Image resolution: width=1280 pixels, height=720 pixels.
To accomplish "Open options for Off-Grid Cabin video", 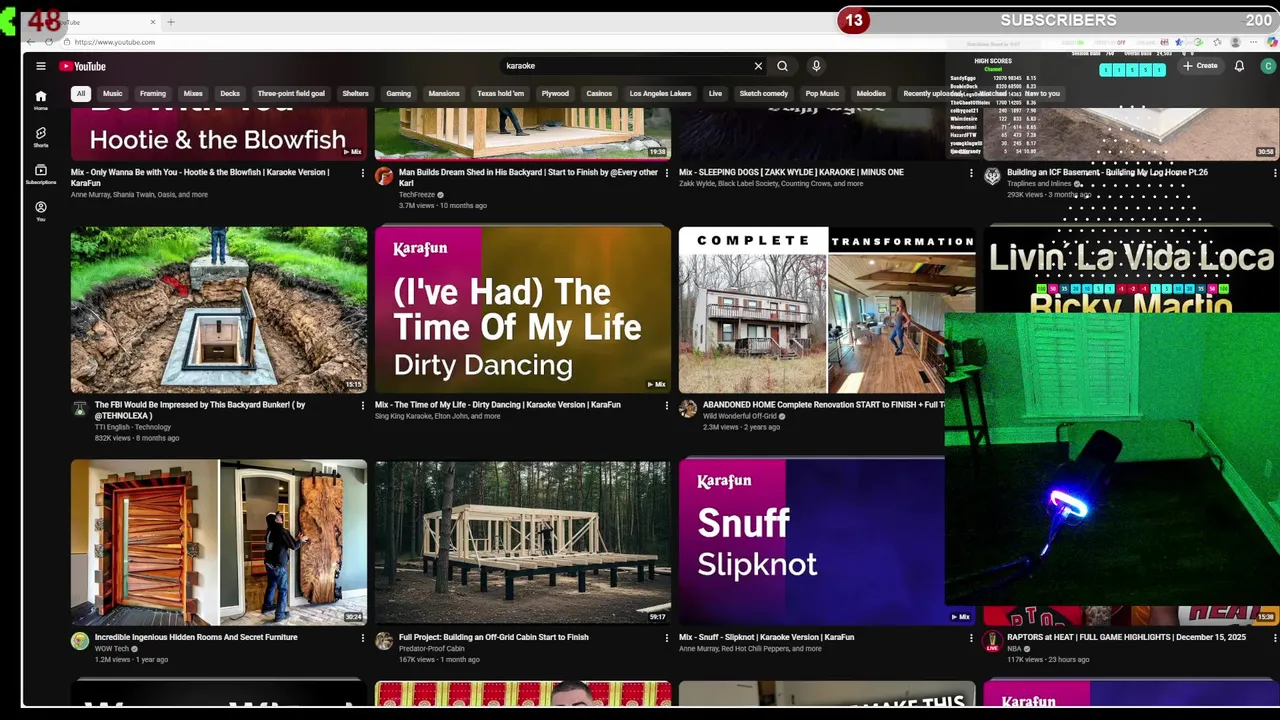I will (667, 638).
